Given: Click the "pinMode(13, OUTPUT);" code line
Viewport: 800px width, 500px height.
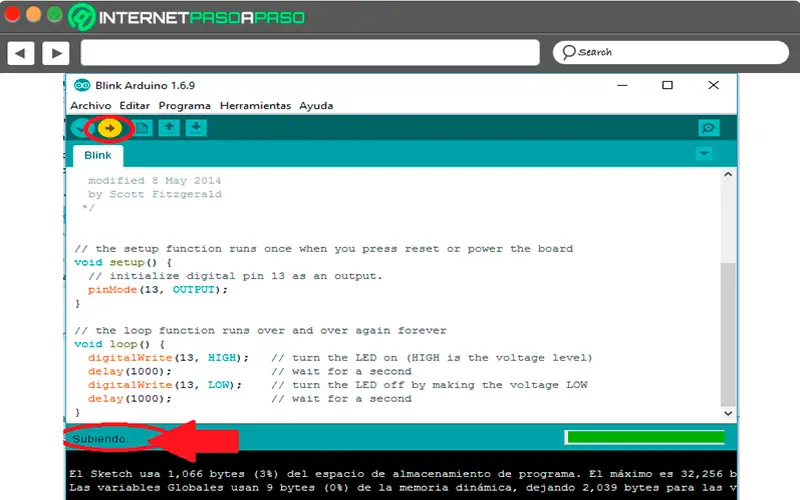Looking at the screenshot, I should [x=158, y=290].
